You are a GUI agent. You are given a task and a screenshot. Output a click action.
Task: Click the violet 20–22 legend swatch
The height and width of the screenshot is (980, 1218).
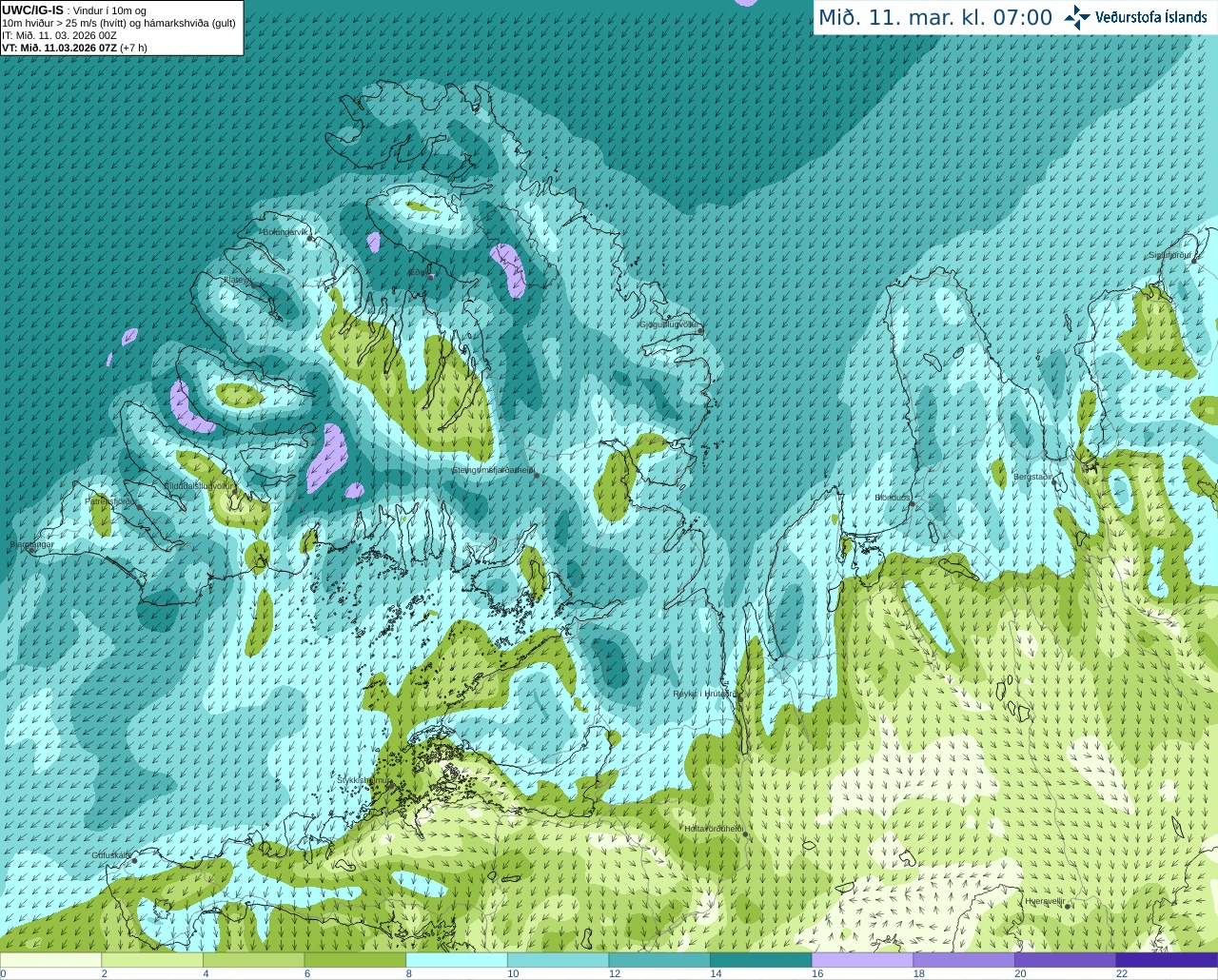[1066, 960]
